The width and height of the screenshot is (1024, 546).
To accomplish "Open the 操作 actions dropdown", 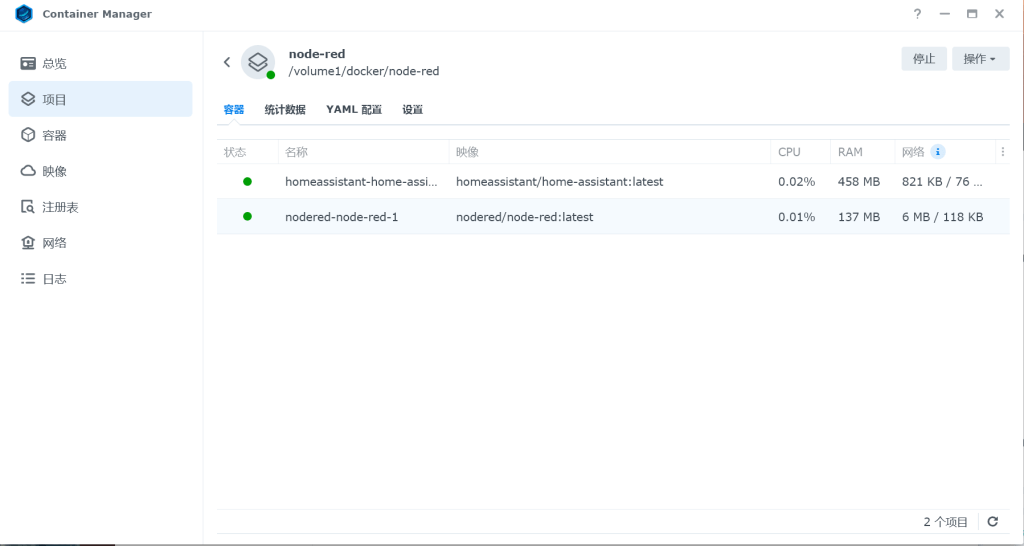I will 980,59.
